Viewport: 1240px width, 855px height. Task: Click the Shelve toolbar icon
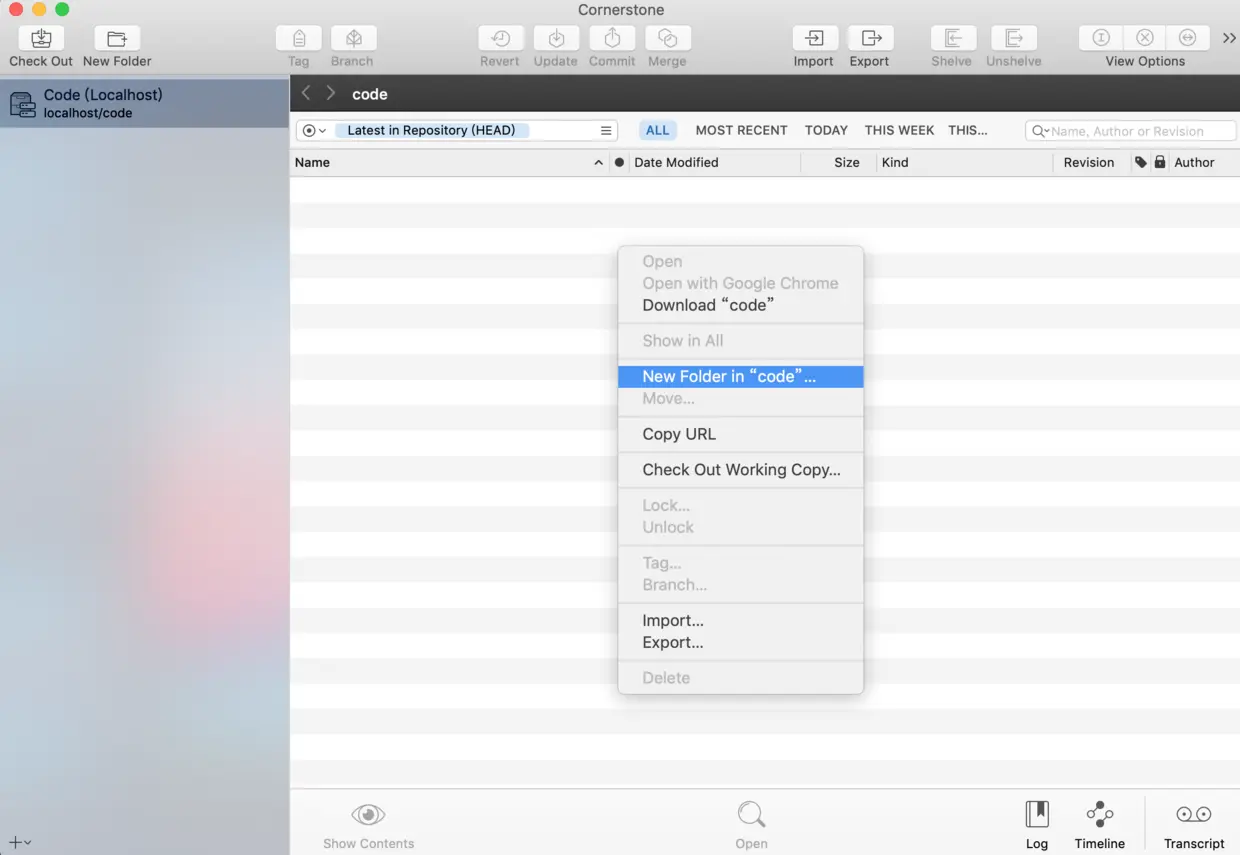pyautogui.click(x=952, y=39)
